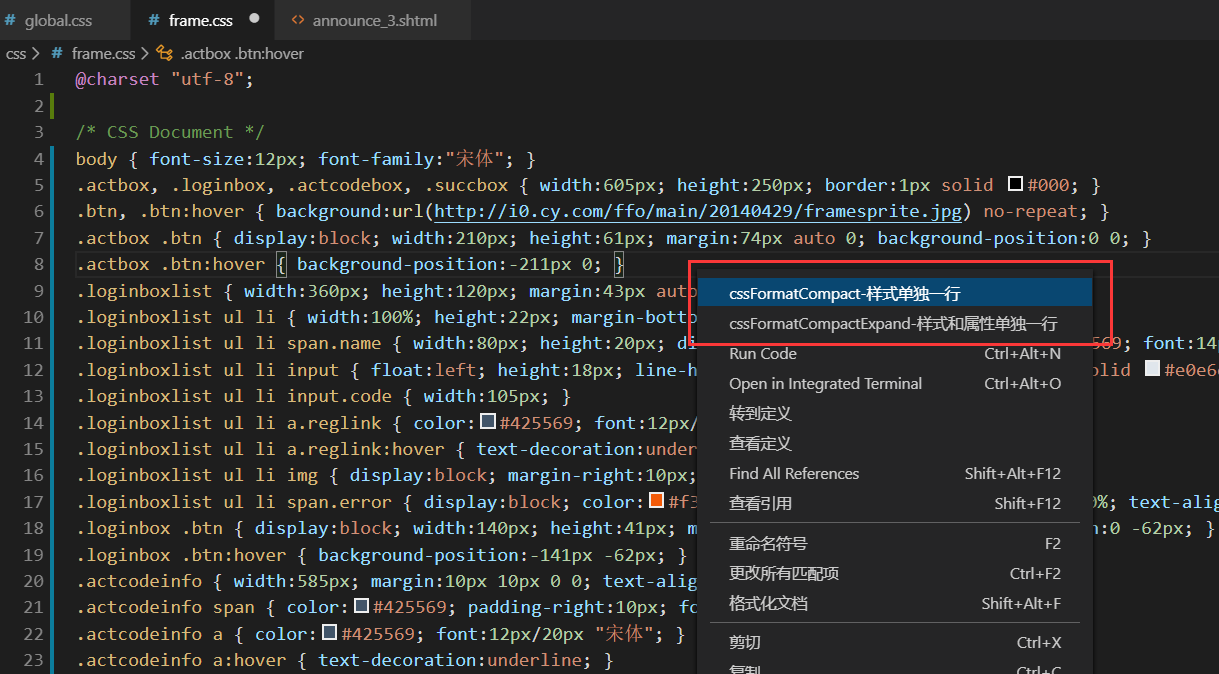Click the body selector on line 4
The width and height of the screenshot is (1219, 674).
(x=97, y=158)
